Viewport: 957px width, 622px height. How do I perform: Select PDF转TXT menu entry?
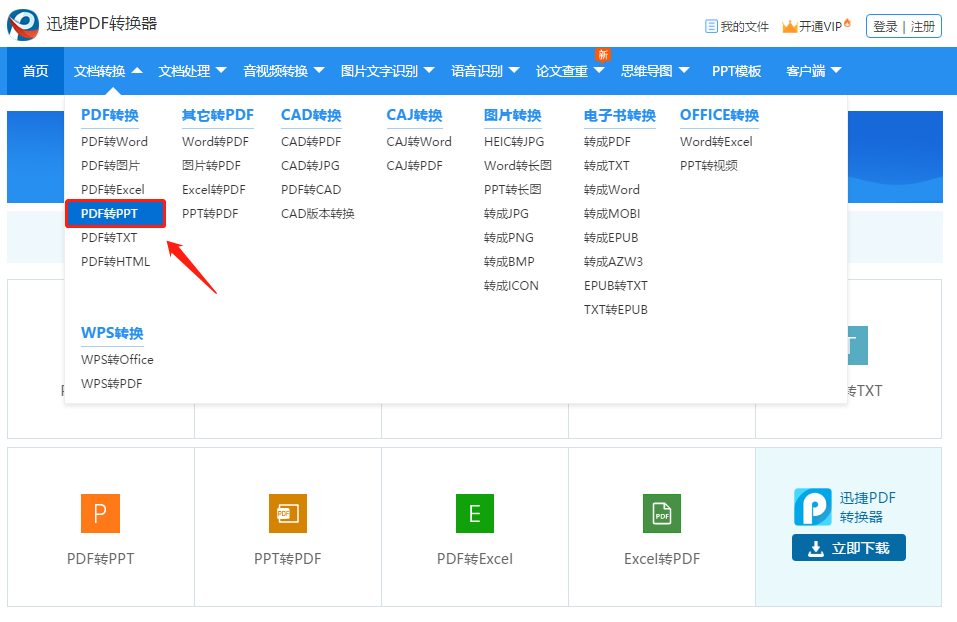click(109, 237)
